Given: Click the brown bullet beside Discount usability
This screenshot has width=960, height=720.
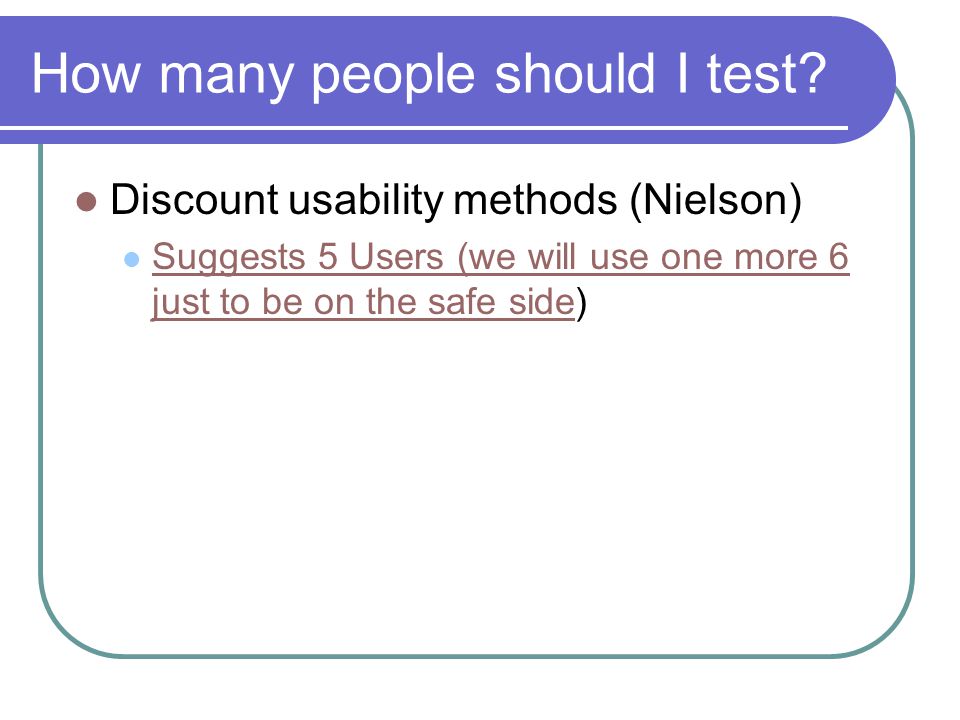Looking at the screenshot, I should coord(87,201).
